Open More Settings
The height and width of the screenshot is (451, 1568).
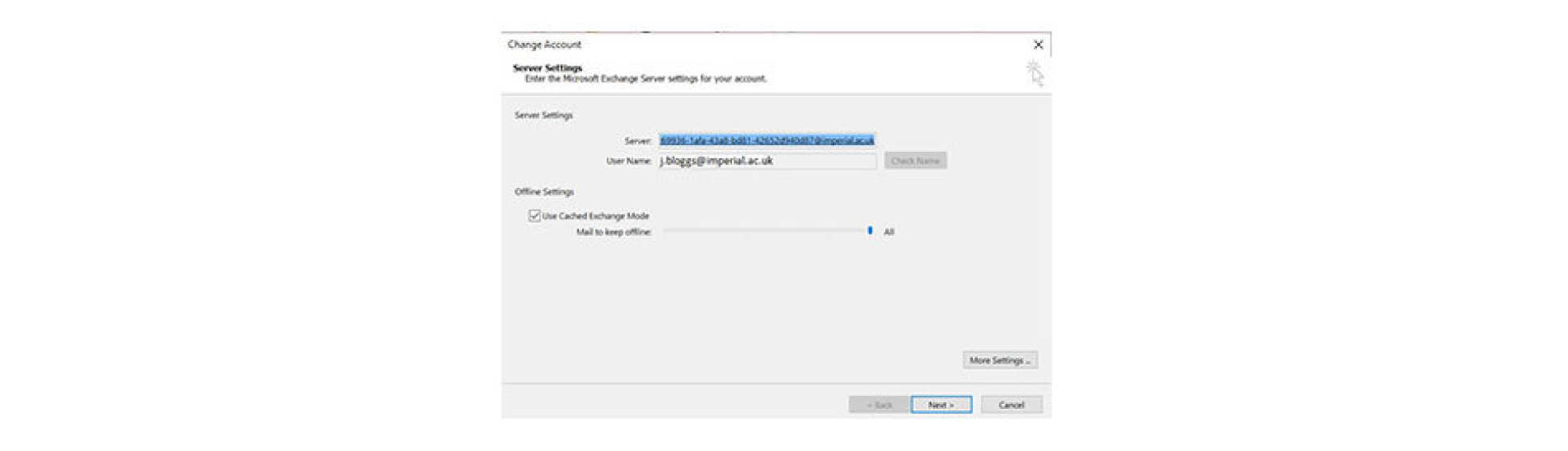[1000, 360]
